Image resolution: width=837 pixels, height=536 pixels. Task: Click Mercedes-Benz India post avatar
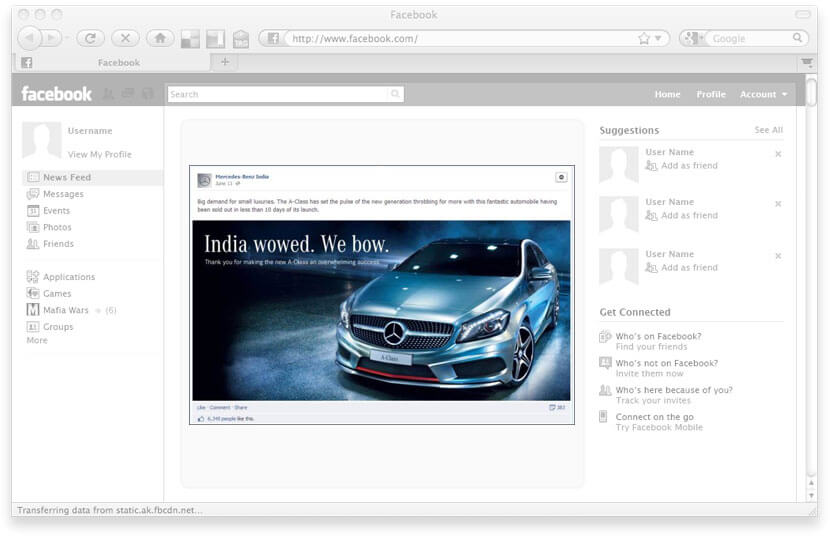pyautogui.click(x=204, y=180)
